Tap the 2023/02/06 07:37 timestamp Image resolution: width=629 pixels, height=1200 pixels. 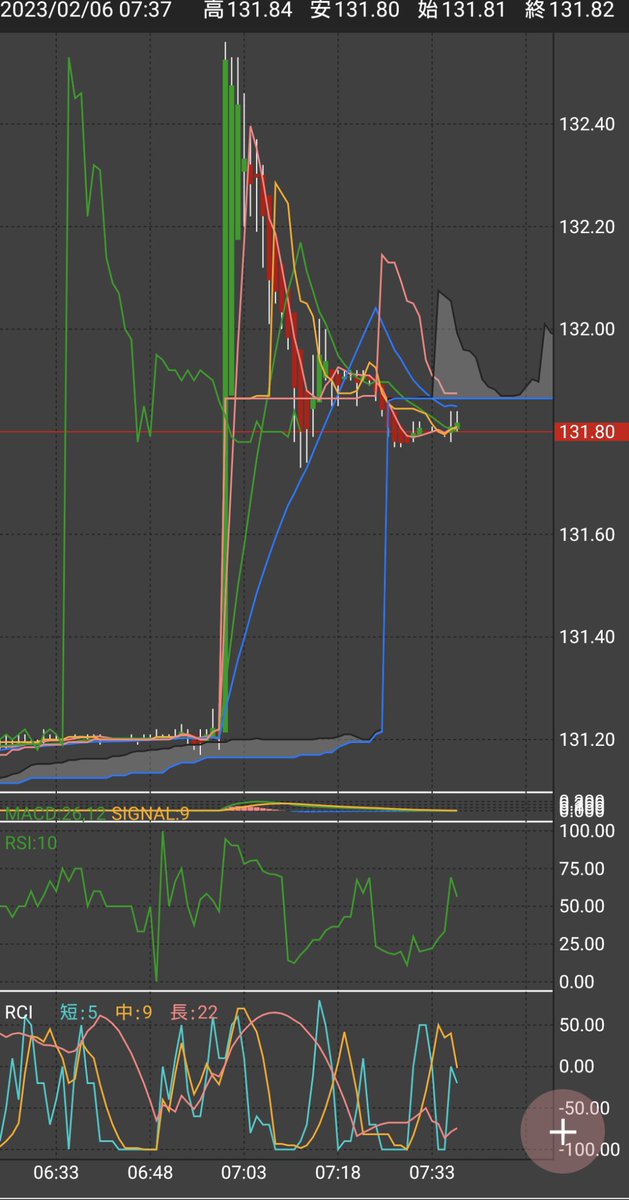point(86,11)
